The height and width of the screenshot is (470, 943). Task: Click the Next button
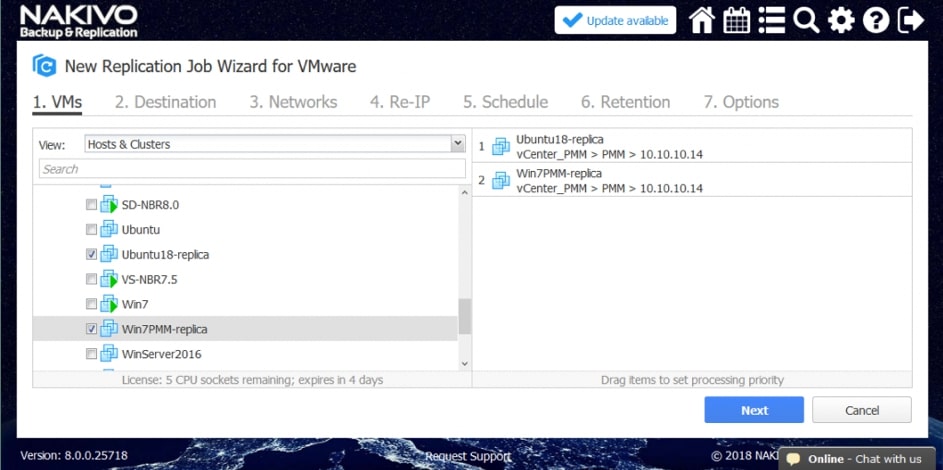click(x=753, y=410)
